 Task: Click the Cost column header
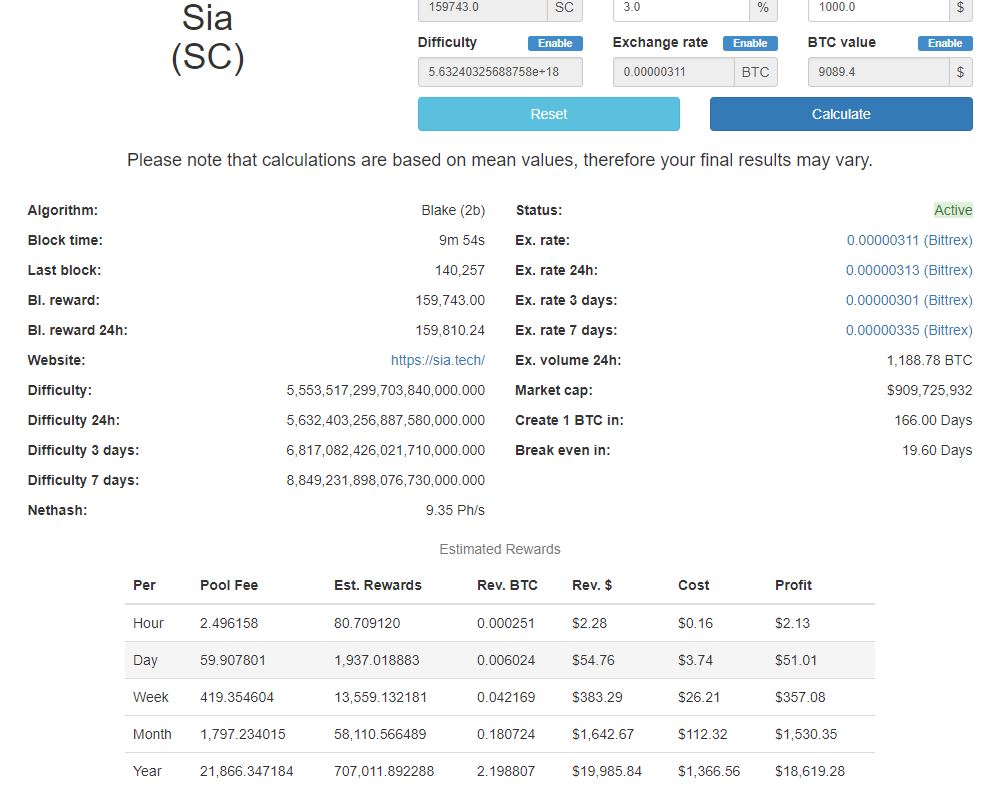tap(694, 586)
